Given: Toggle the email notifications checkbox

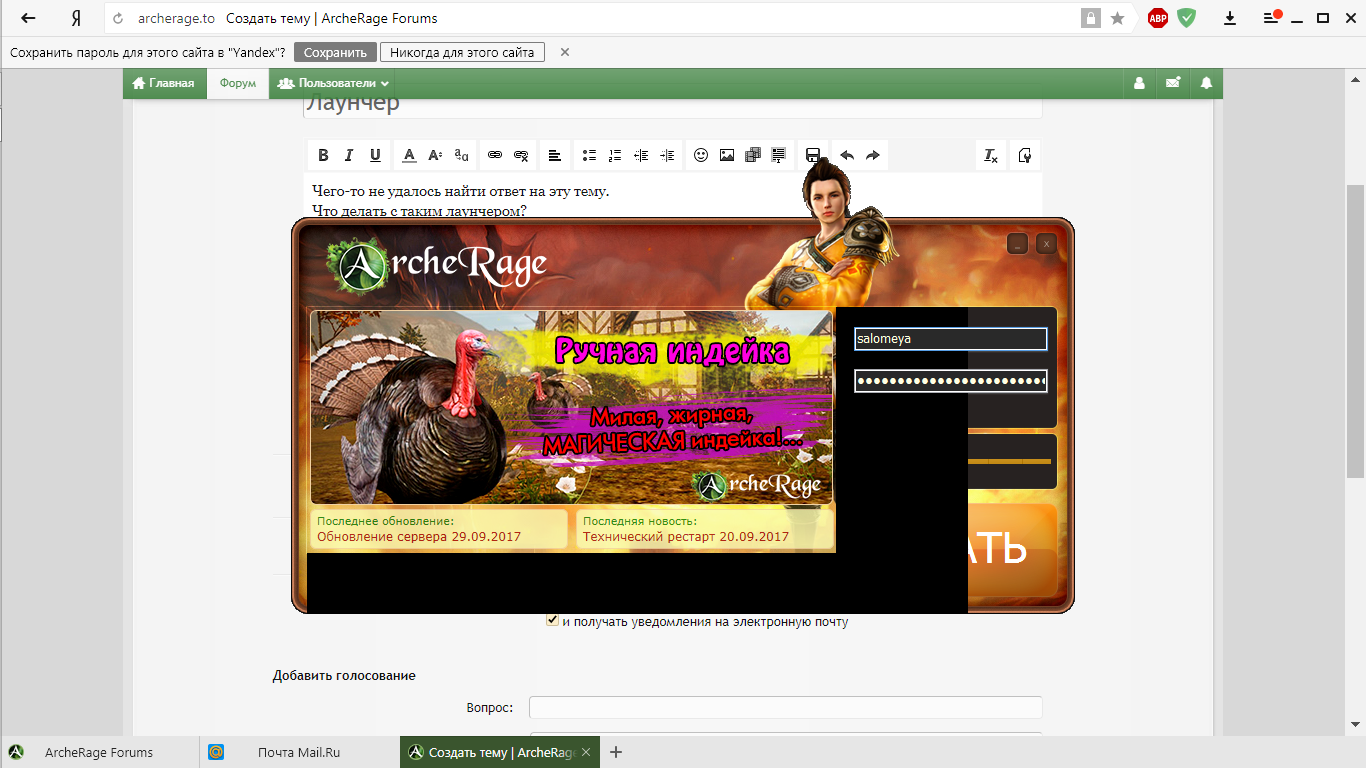Looking at the screenshot, I should 552,620.
